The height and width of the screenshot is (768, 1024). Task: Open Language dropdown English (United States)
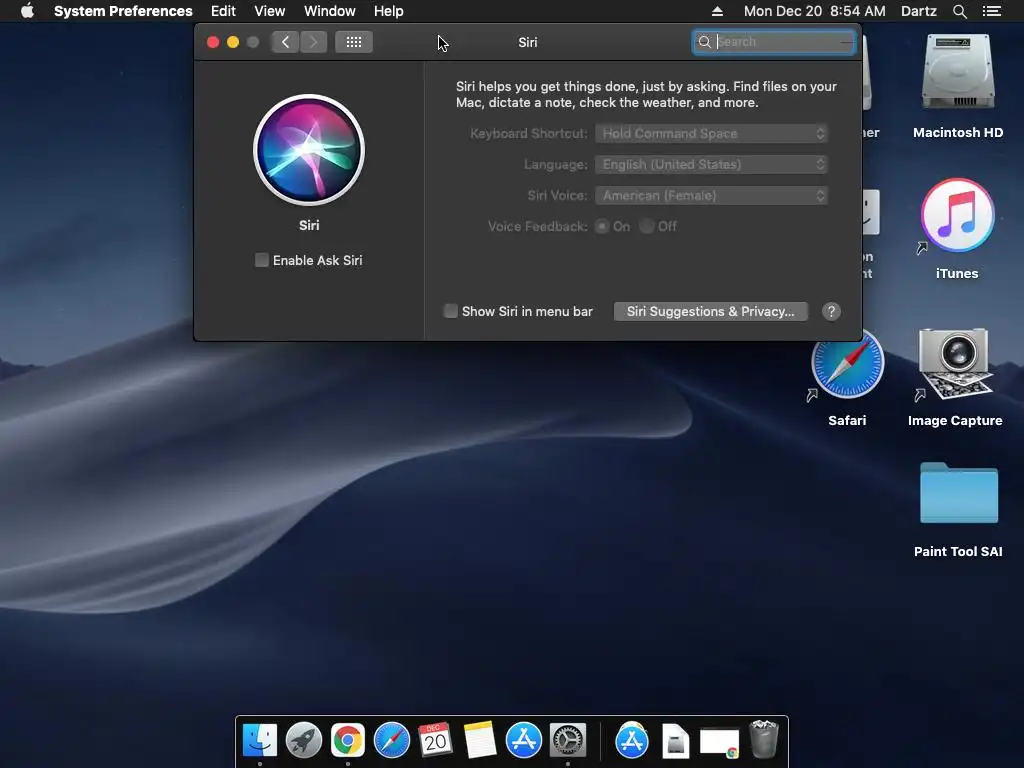coord(711,164)
